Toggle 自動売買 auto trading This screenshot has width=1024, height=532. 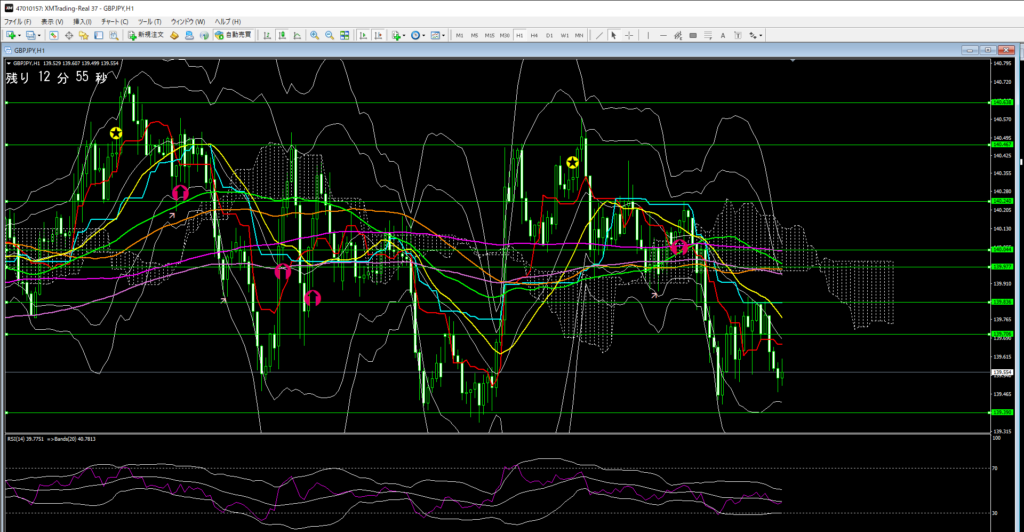tap(233, 35)
